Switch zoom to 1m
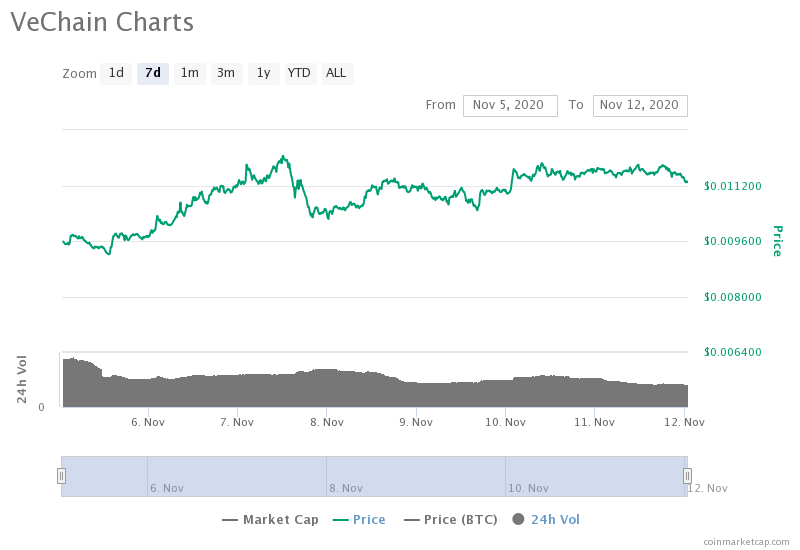Viewport: 800px width, 550px height. (x=189, y=73)
